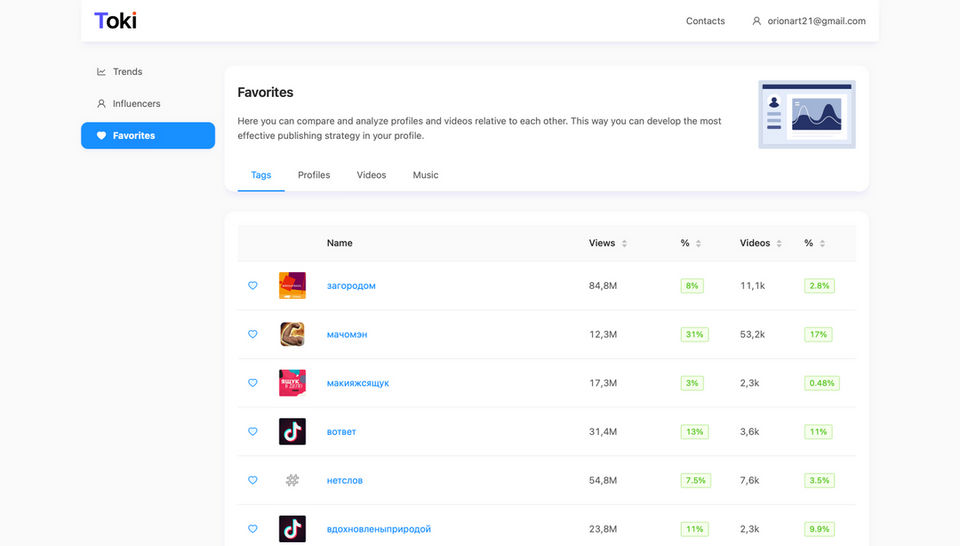Click the hashtag icon for нетслов
This screenshot has width=960, height=546.
pos(292,480)
